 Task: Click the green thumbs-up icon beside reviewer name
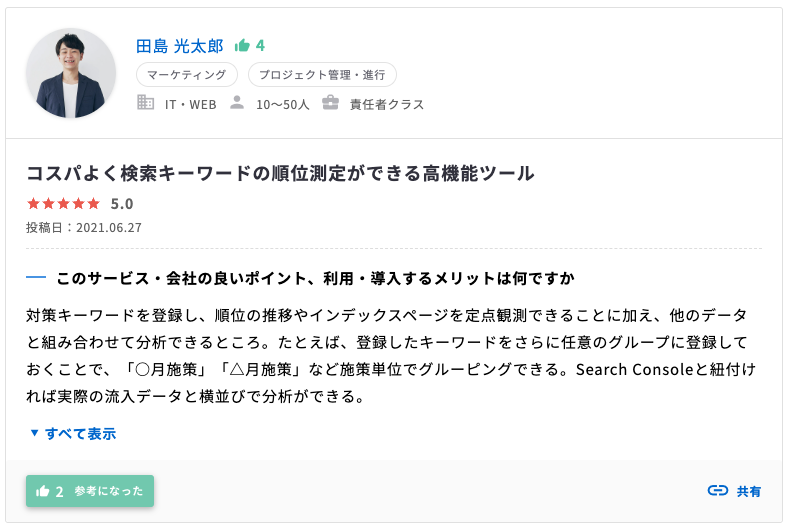tap(241, 46)
